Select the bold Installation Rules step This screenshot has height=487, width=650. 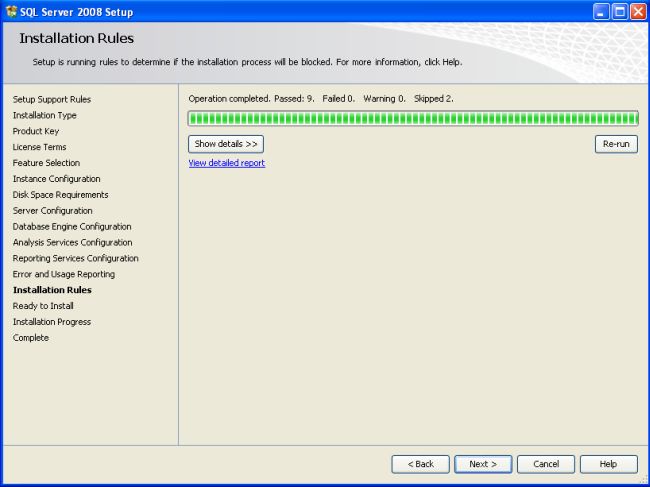point(52,290)
